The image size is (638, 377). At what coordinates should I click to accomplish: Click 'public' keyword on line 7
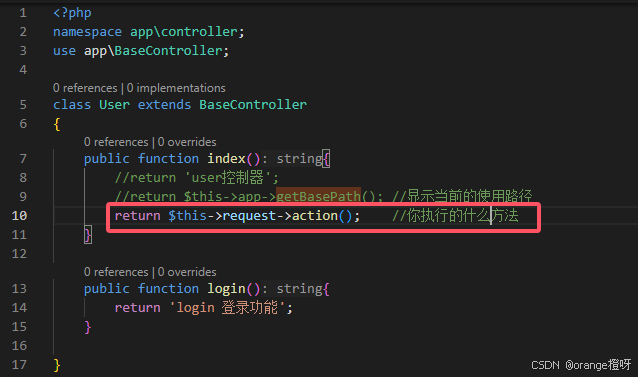coord(107,159)
